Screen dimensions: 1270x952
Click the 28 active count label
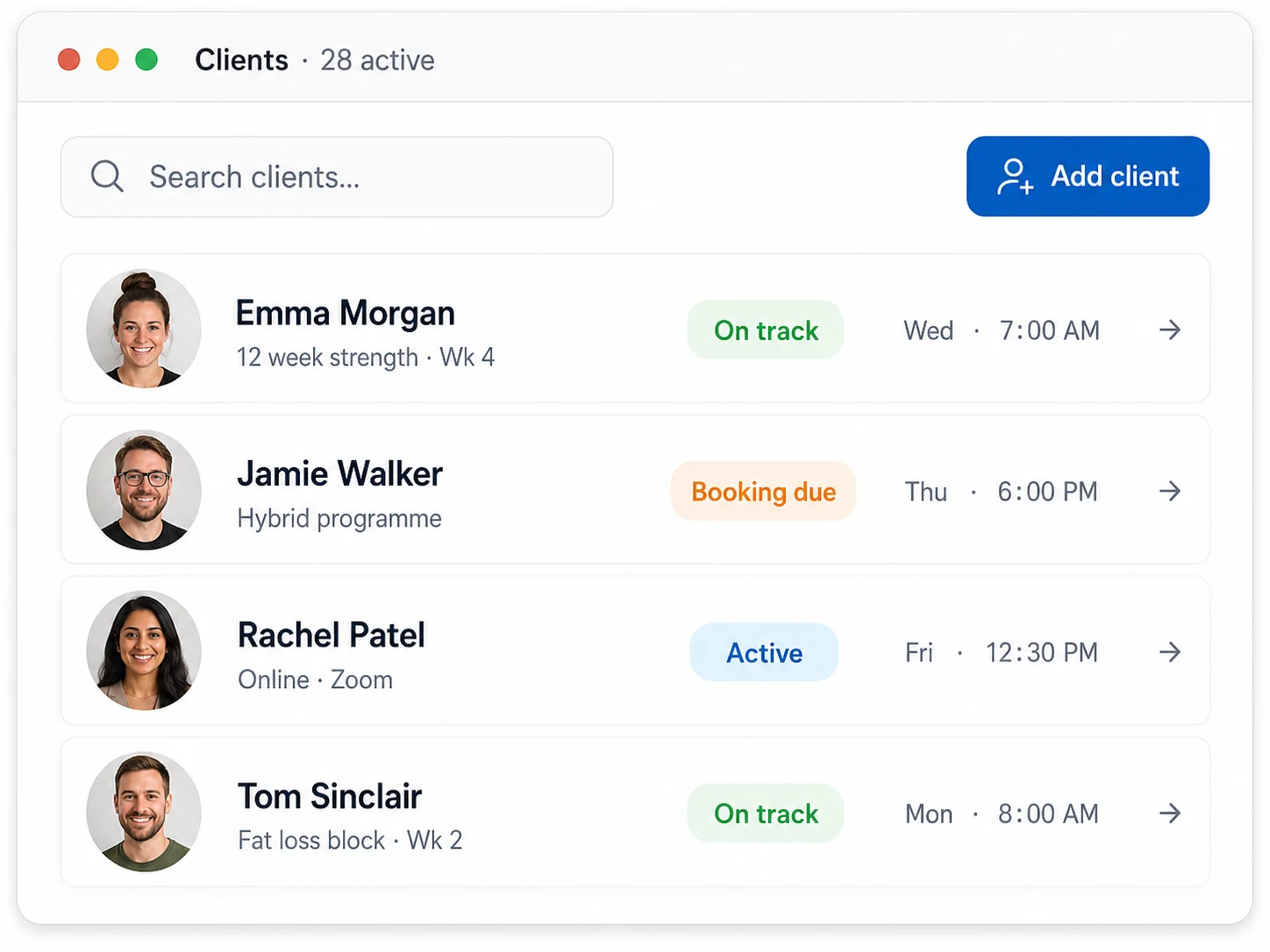377,60
